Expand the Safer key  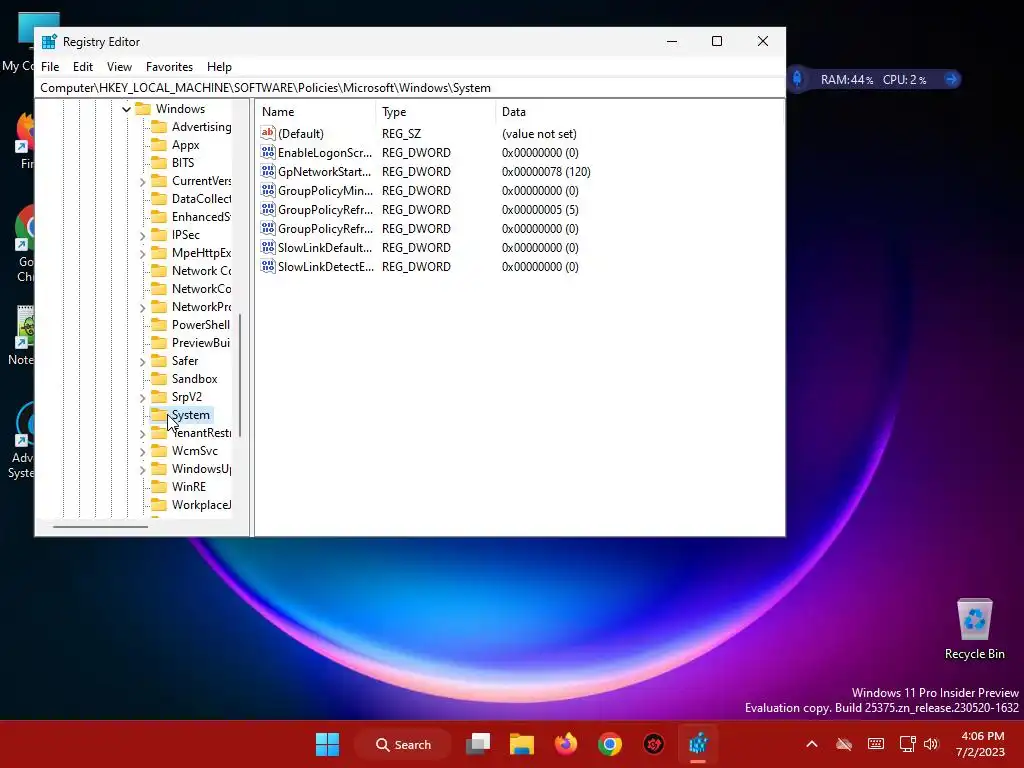pos(142,361)
